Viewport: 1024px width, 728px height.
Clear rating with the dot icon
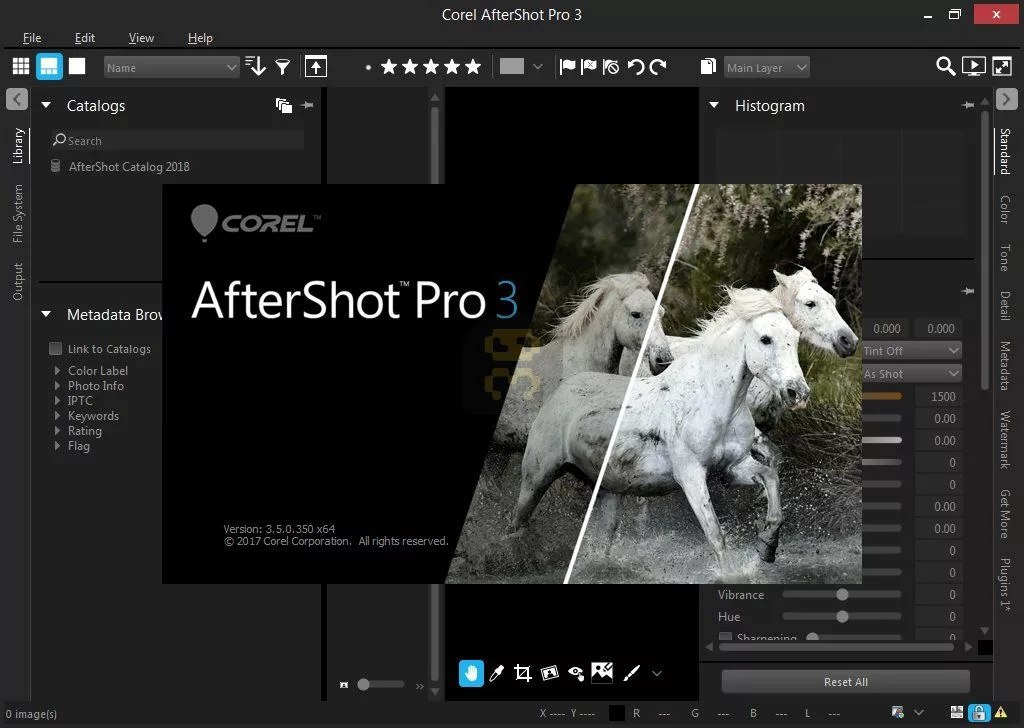[368, 67]
